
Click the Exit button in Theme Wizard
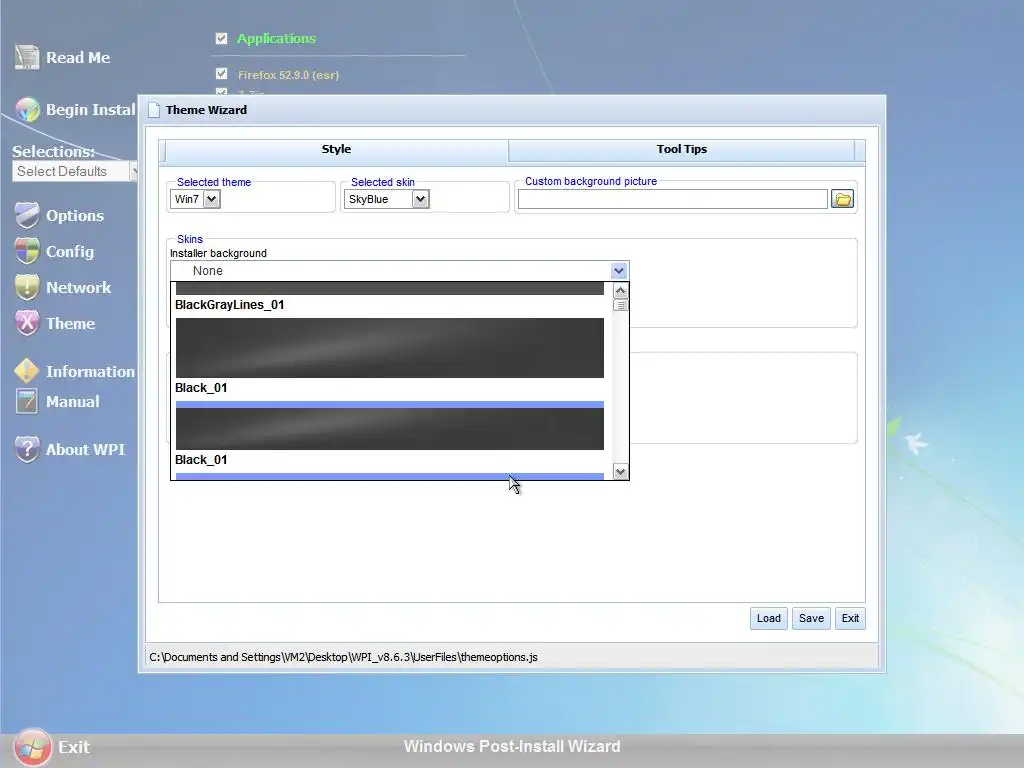850,618
